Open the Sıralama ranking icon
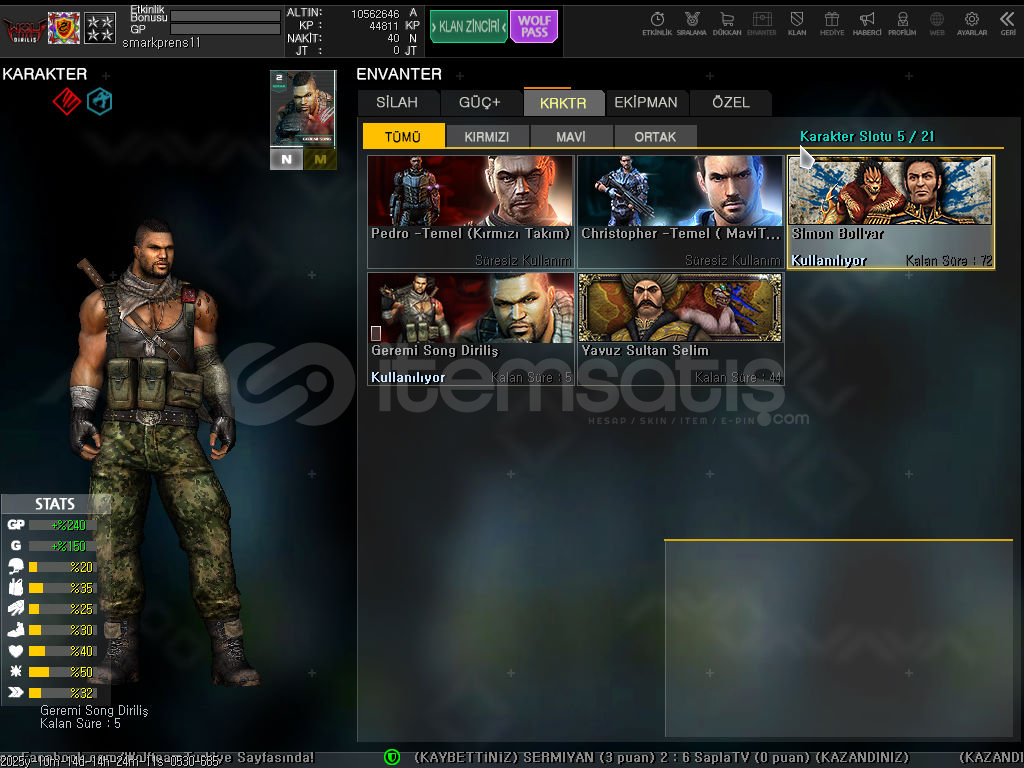The image size is (1024, 768). [x=691, y=22]
